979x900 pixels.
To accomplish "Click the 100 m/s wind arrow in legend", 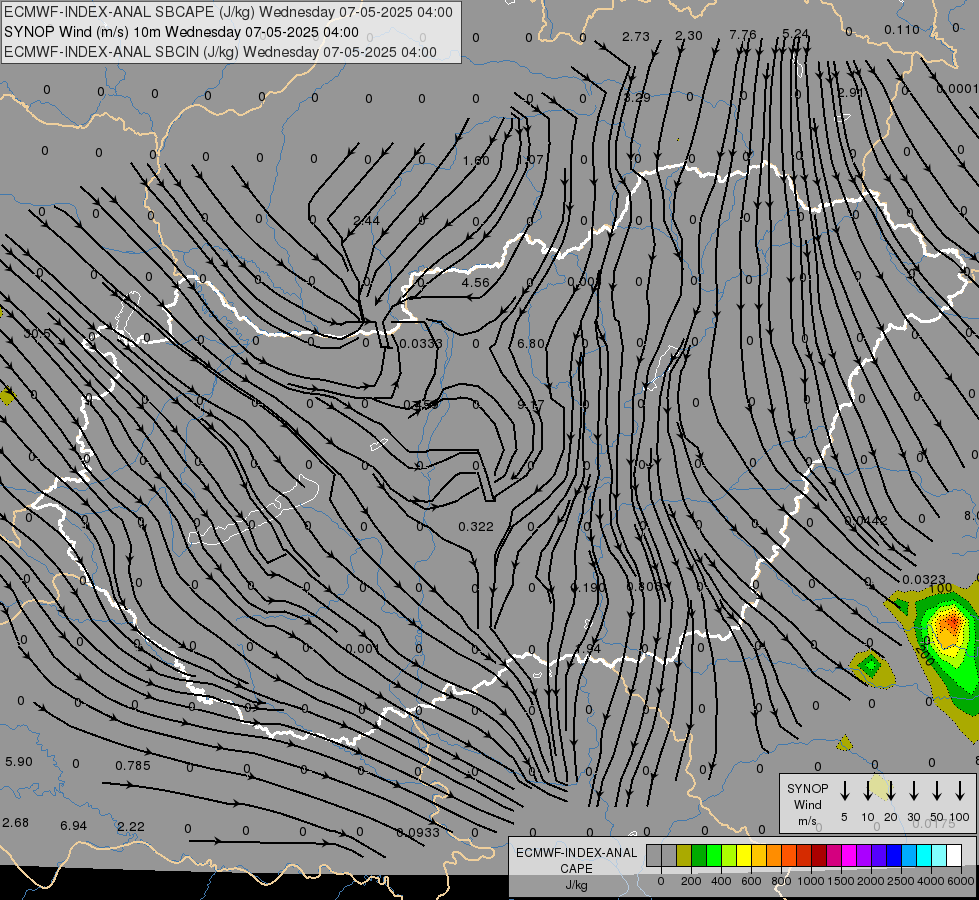I will [960, 791].
